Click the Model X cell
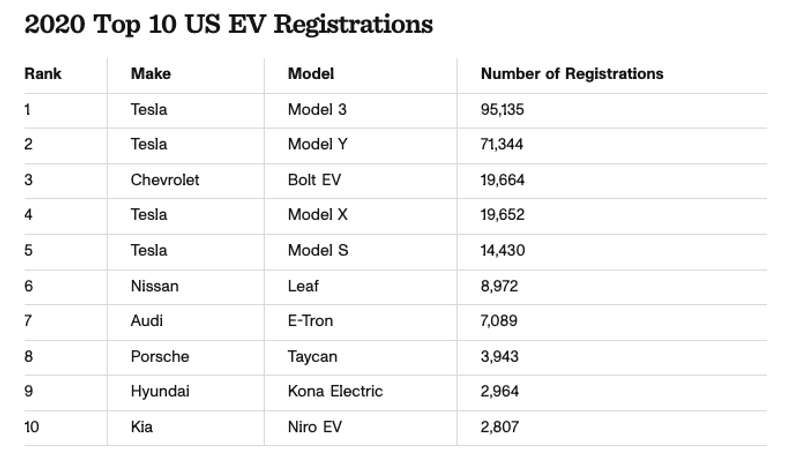Viewport: 800px width, 461px height. coord(317,215)
